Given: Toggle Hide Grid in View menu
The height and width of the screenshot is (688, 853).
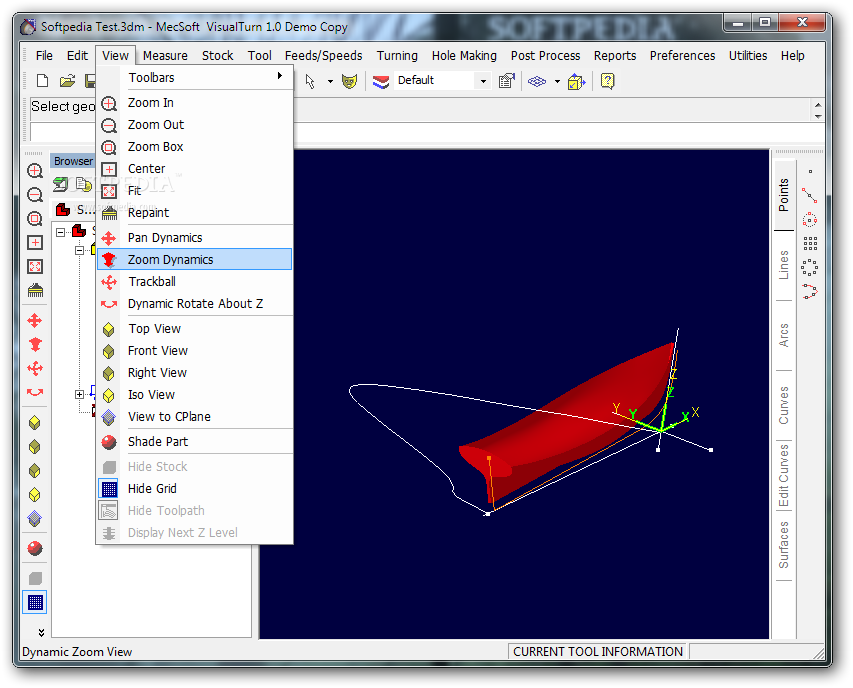Looking at the screenshot, I should click(195, 489).
